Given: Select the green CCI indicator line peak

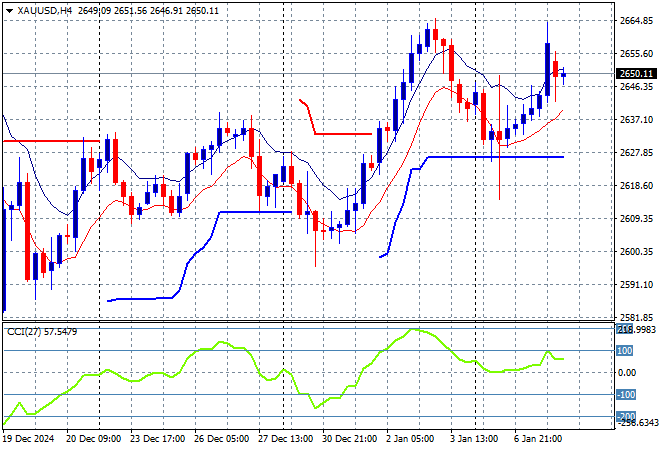Looking at the screenshot, I should [416, 330].
